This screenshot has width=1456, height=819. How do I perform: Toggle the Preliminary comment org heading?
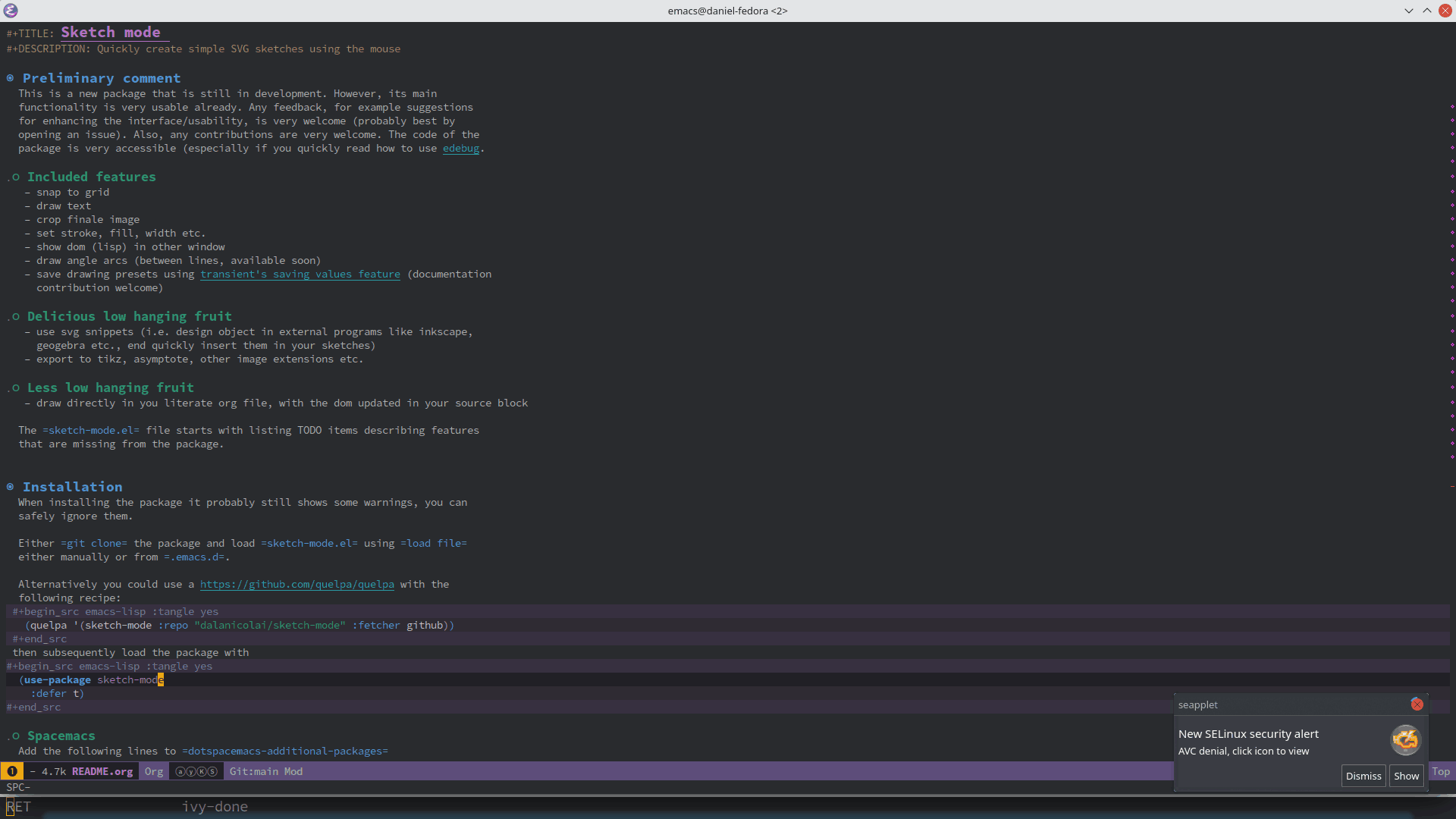[x=9, y=78]
